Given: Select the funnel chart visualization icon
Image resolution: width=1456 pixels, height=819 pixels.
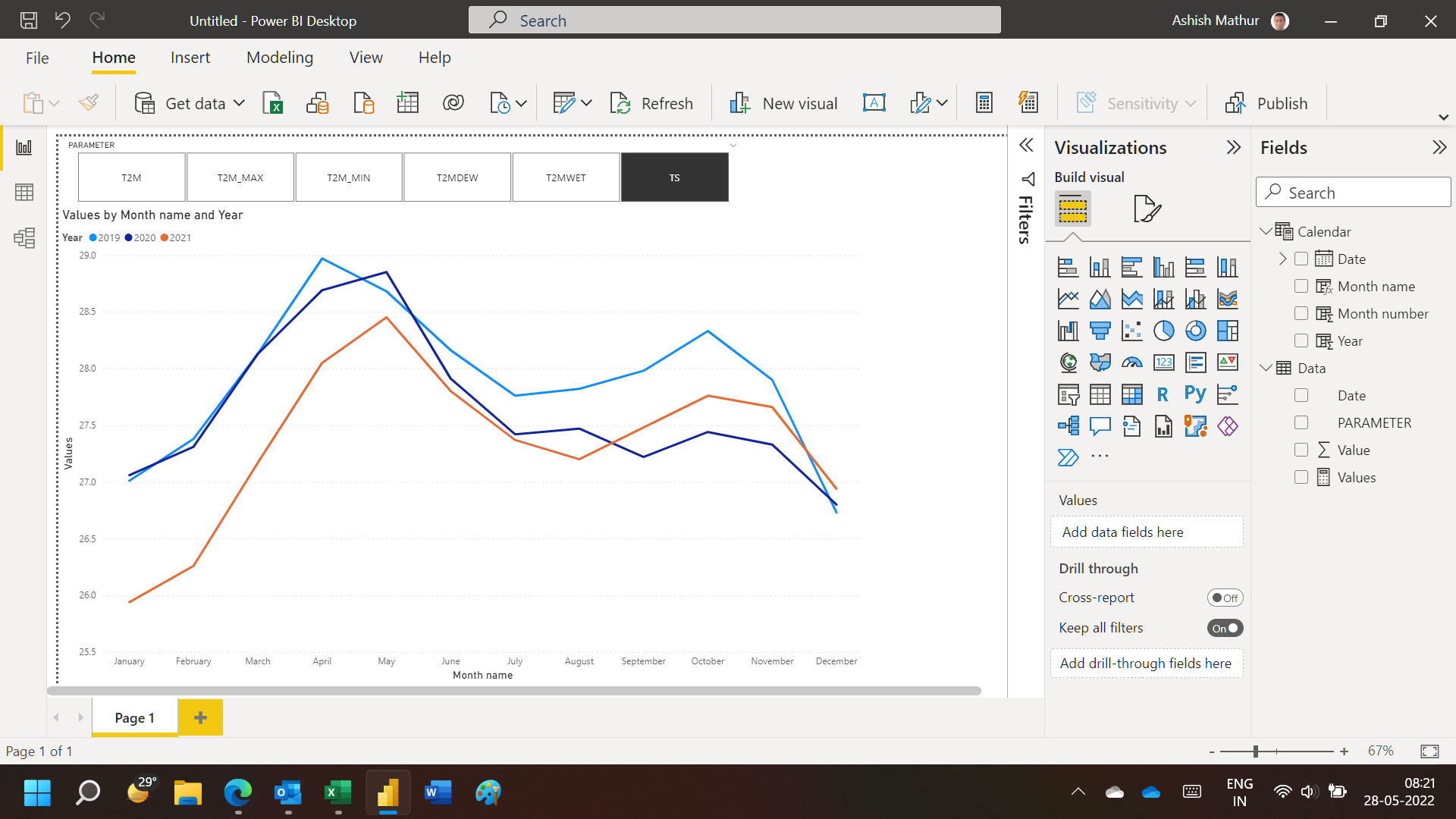Looking at the screenshot, I should tap(1100, 331).
